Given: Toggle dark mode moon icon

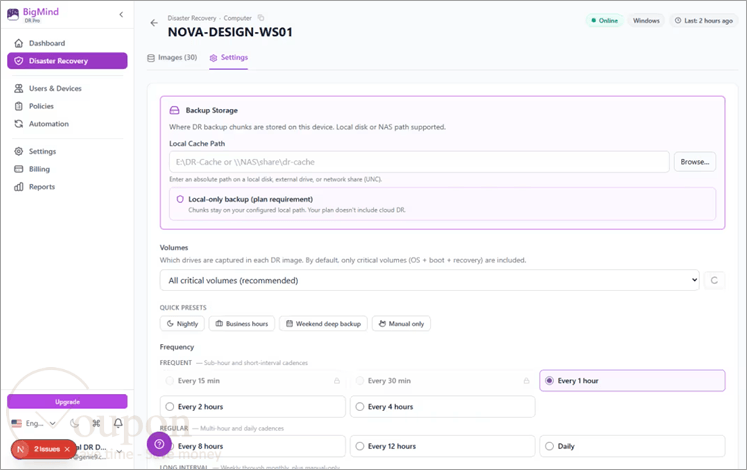Looking at the screenshot, I should point(74,423).
